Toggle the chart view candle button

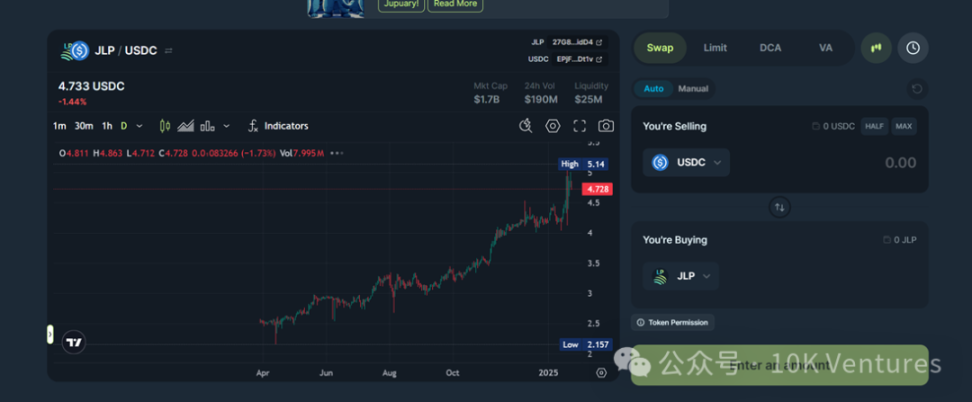[x=876, y=48]
